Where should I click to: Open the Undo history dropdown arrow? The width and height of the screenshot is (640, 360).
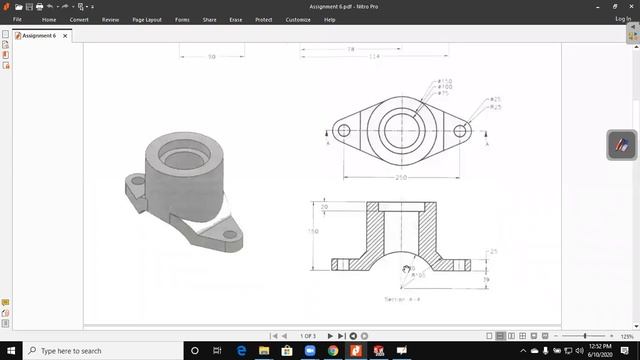(58, 7)
